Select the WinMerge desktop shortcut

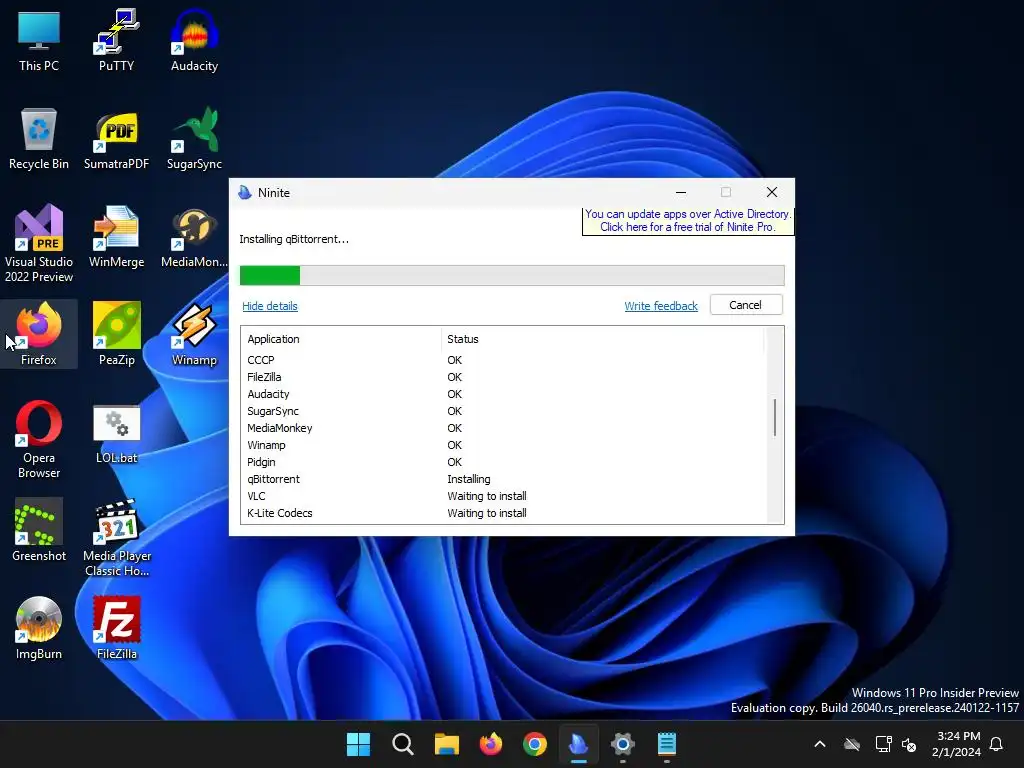116,237
